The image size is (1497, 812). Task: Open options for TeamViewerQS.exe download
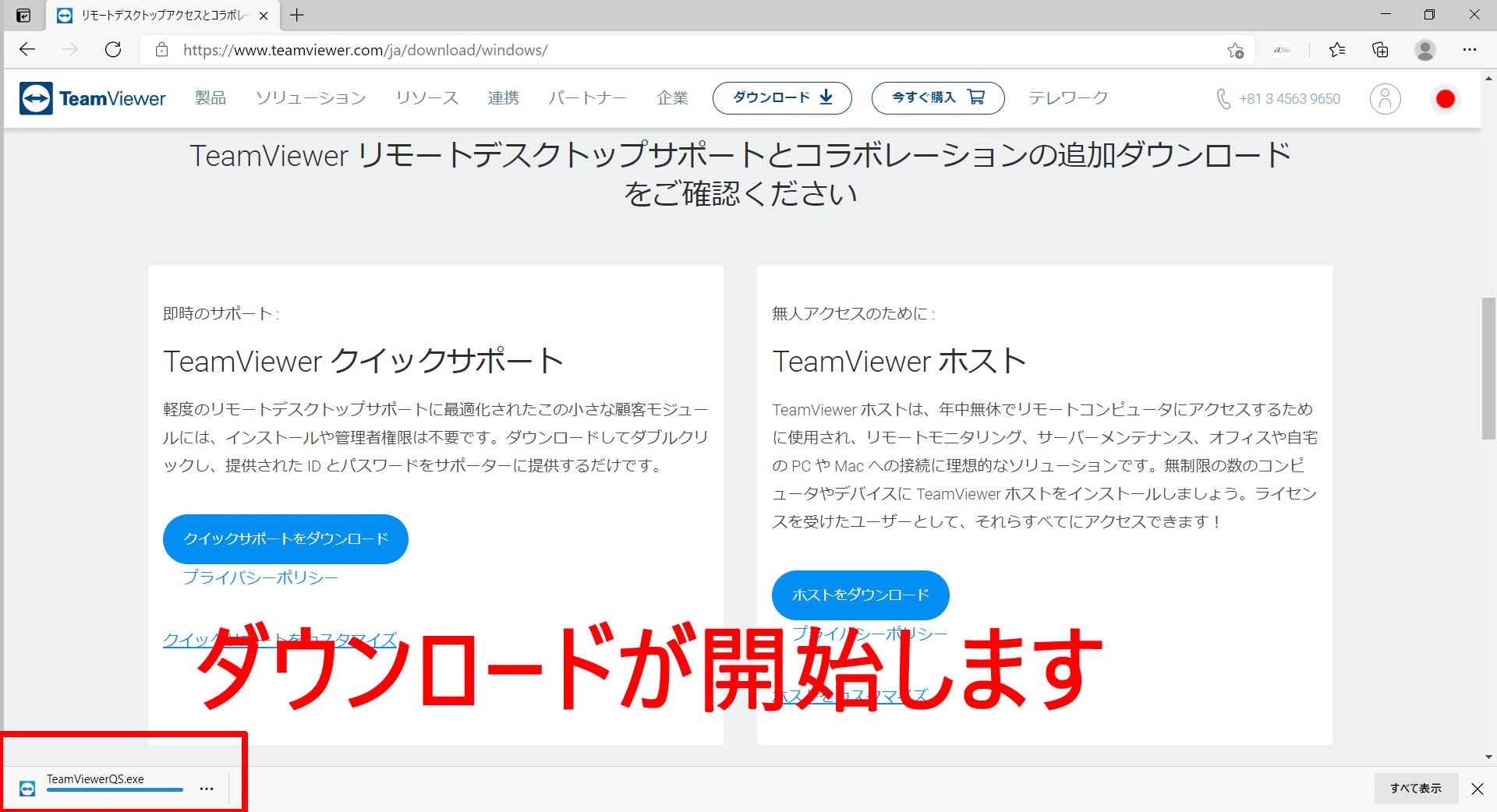207,789
